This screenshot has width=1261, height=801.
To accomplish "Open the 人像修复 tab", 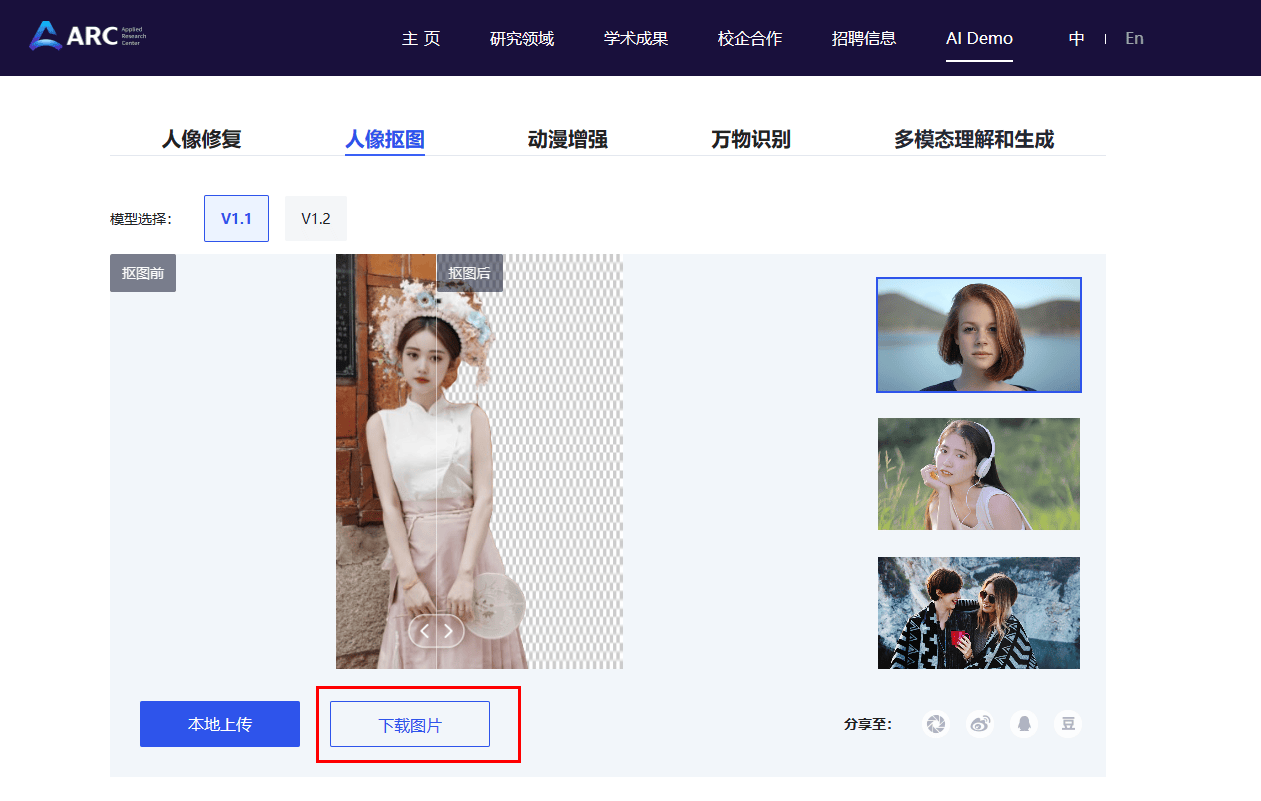I will pyautogui.click(x=202, y=139).
